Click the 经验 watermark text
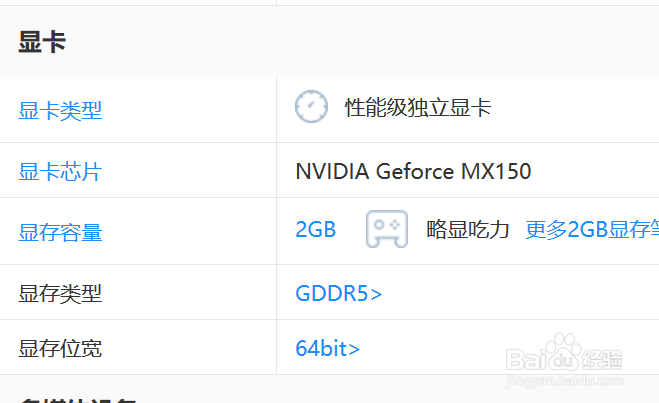The width and height of the screenshot is (659, 403). click(x=604, y=358)
